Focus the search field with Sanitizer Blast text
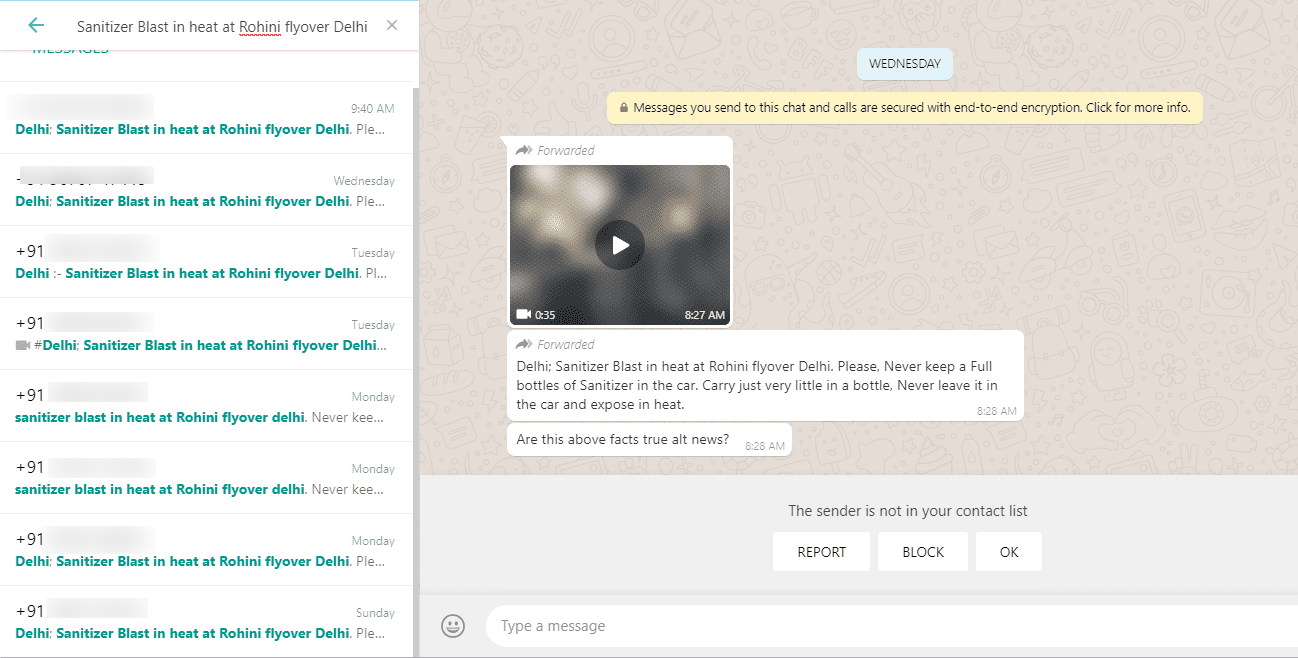This screenshot has height=658, width=1298. 222,27
